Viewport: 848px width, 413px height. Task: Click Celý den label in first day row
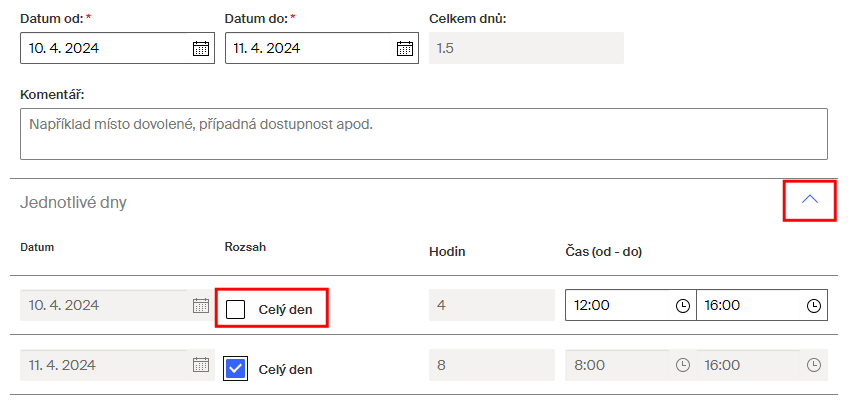point(285,310)
